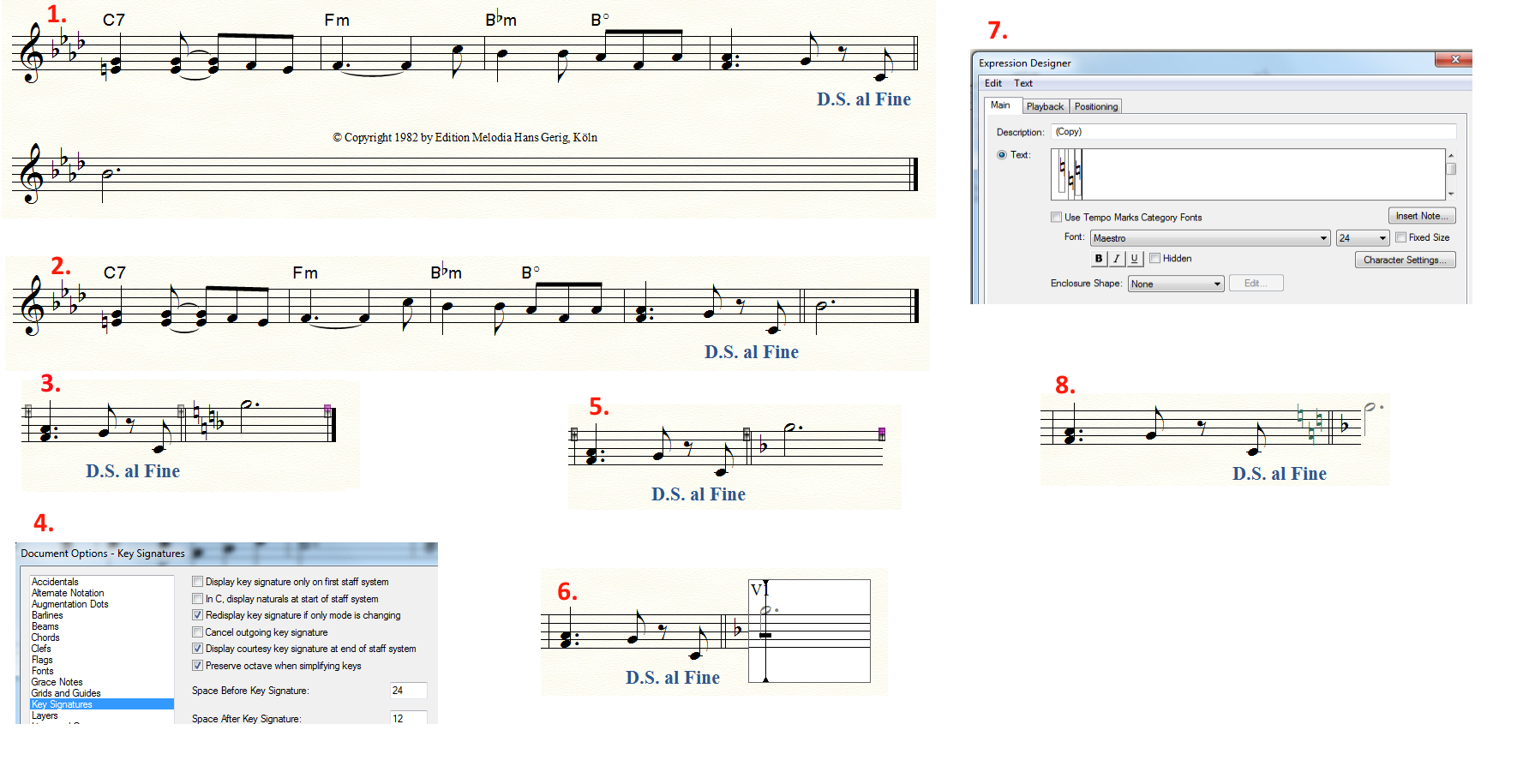Click the Insert Note button

[1421, 216]
